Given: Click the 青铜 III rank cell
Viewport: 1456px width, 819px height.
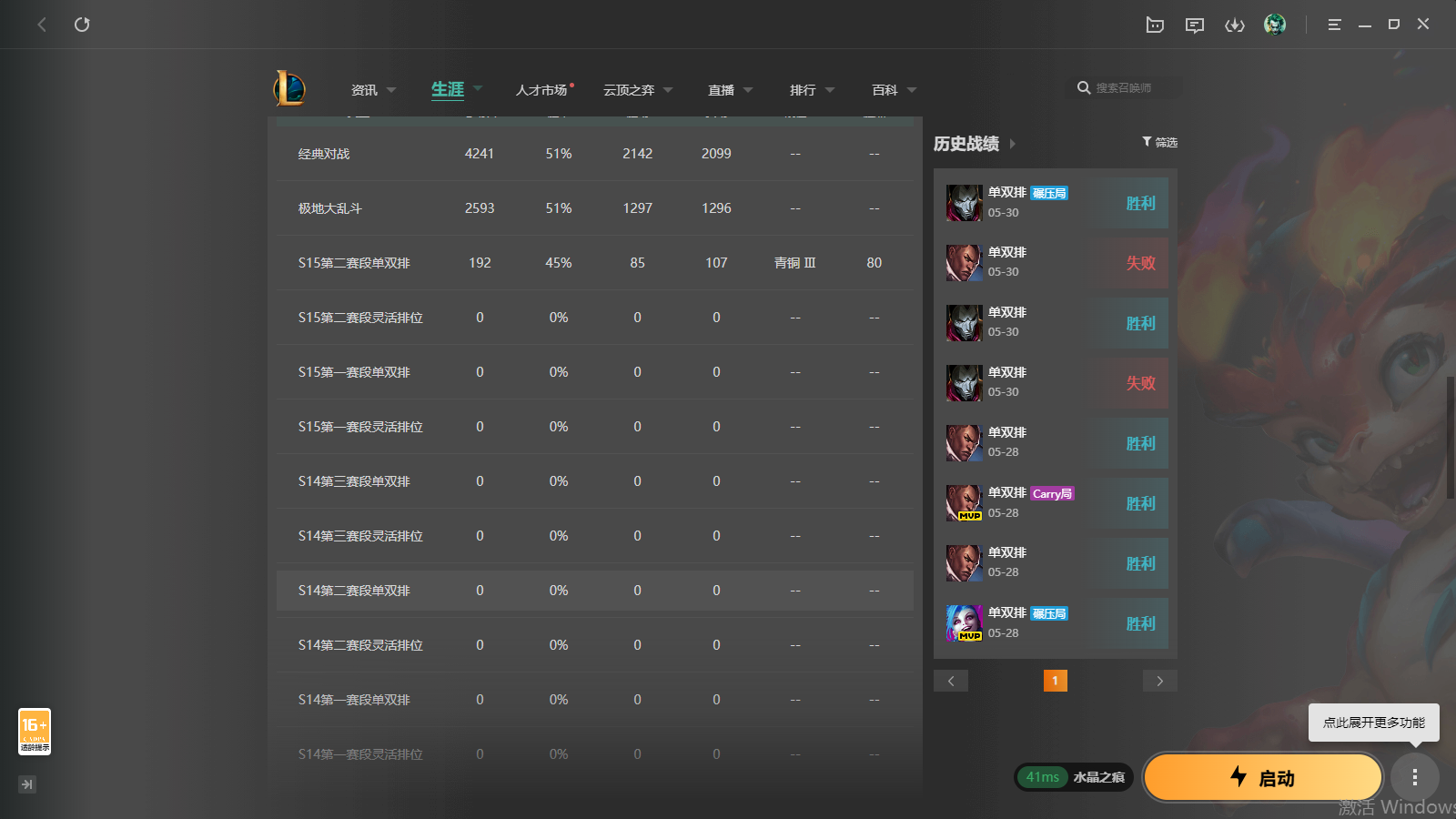Looking at the screenshot, I should [x=795, y=263].
